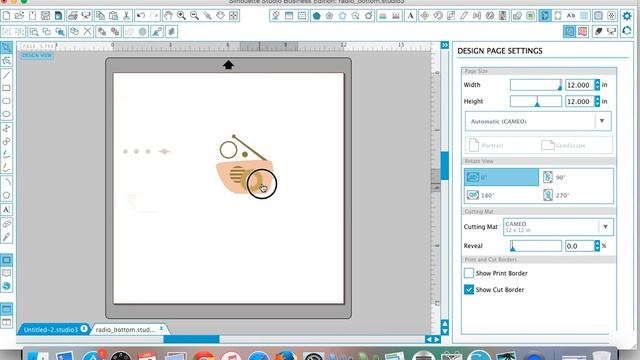Choose Portrait orientation

487,145
